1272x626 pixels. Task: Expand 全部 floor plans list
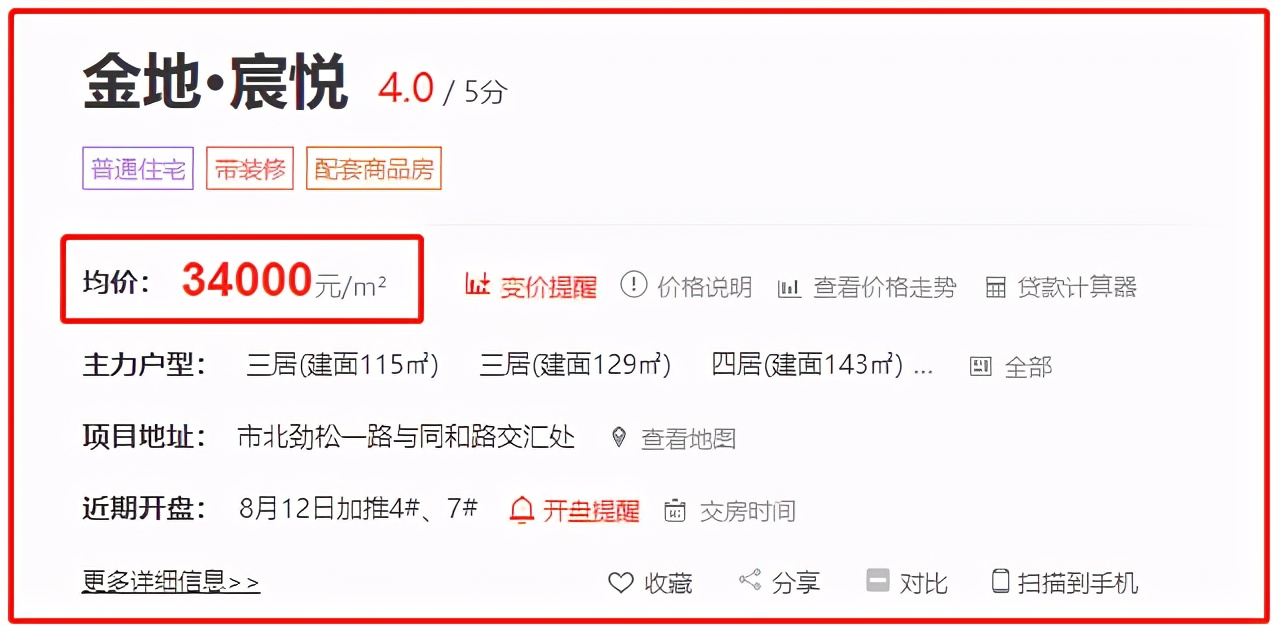pos(1012,366)
